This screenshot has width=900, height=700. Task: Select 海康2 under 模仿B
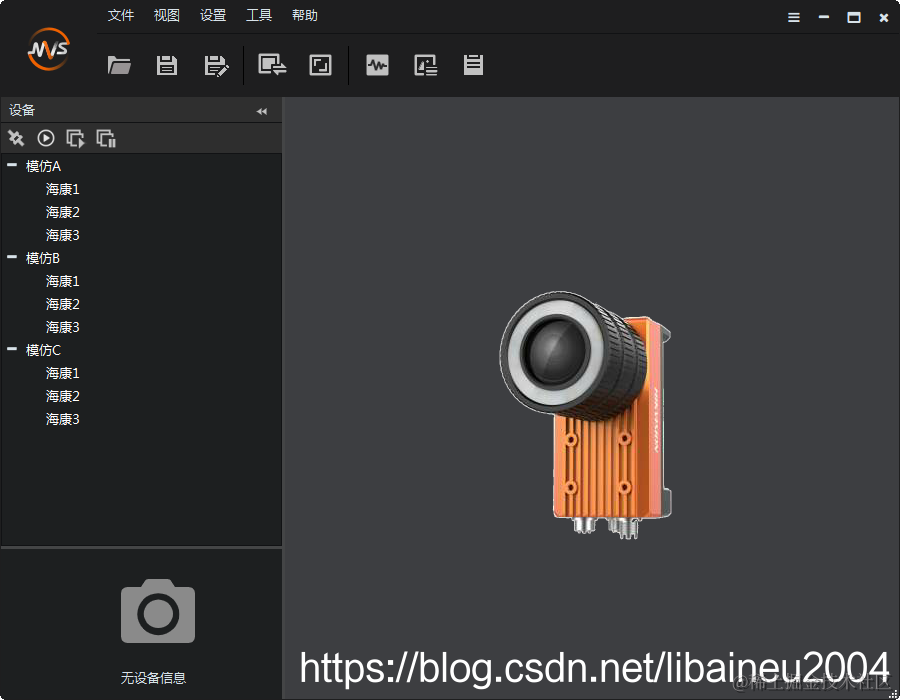[x=63, y=304]
